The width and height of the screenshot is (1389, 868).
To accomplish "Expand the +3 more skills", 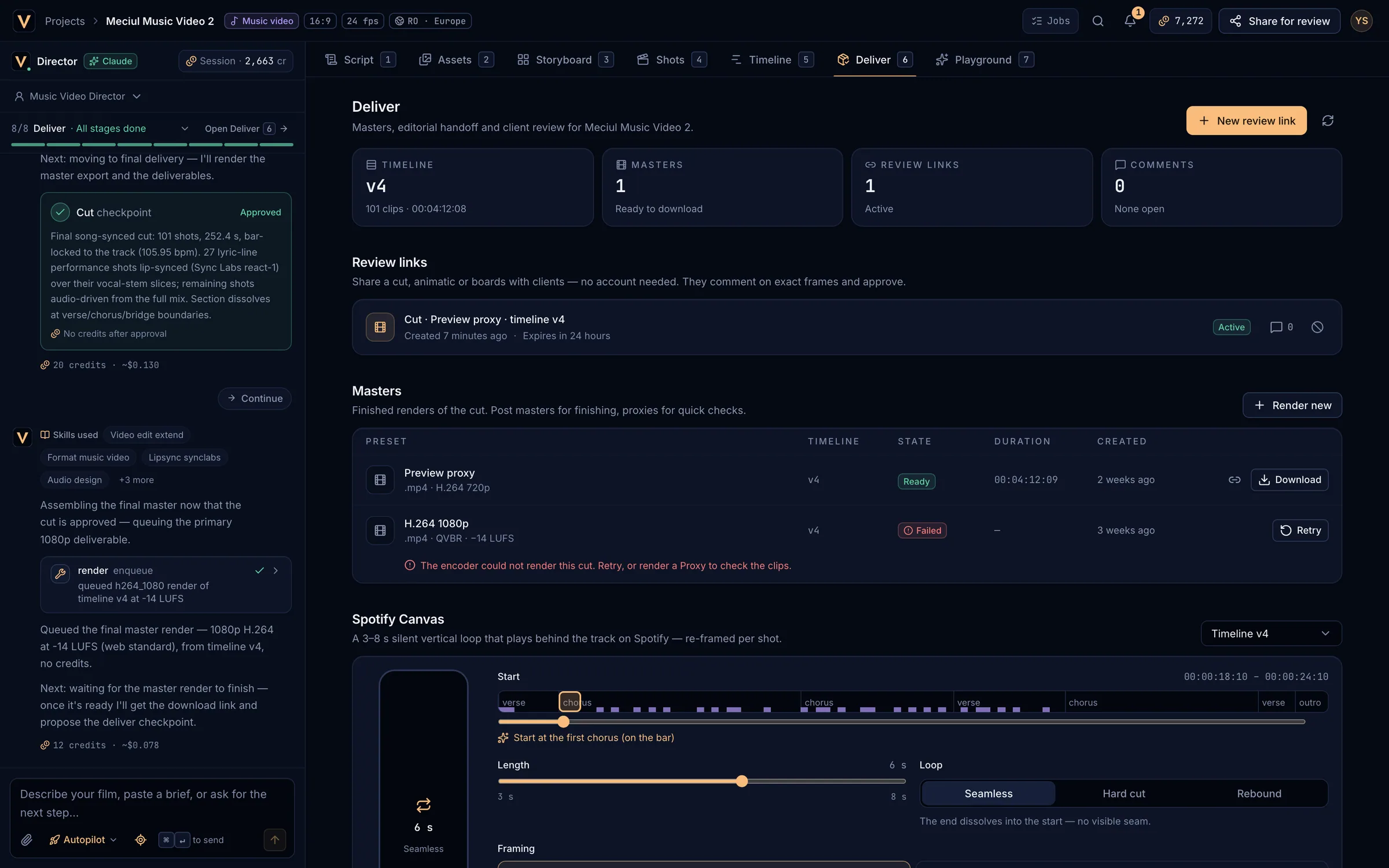I will (137, 480).
